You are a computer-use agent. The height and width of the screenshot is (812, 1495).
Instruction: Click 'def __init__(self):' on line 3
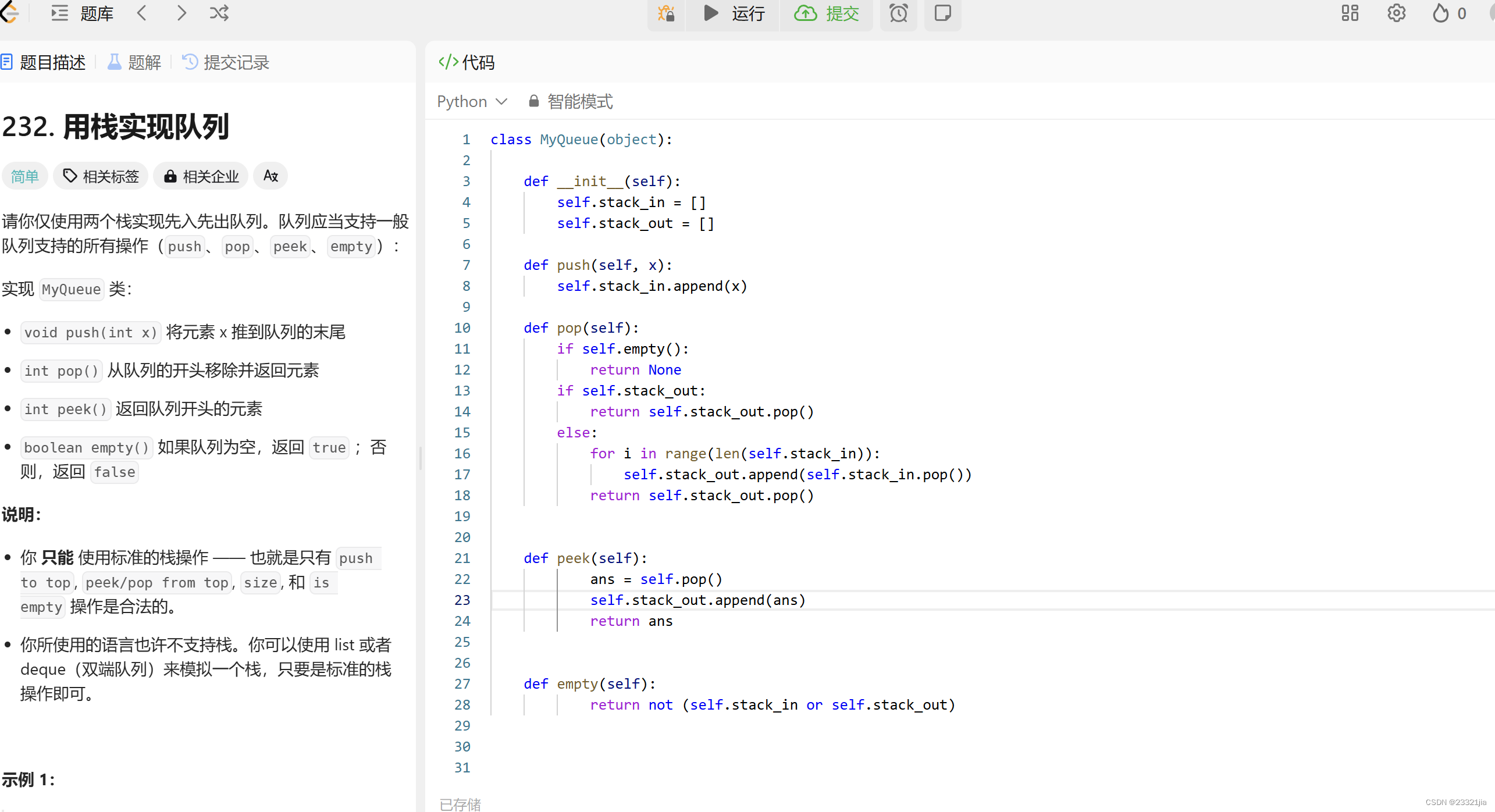click(602, 181)
